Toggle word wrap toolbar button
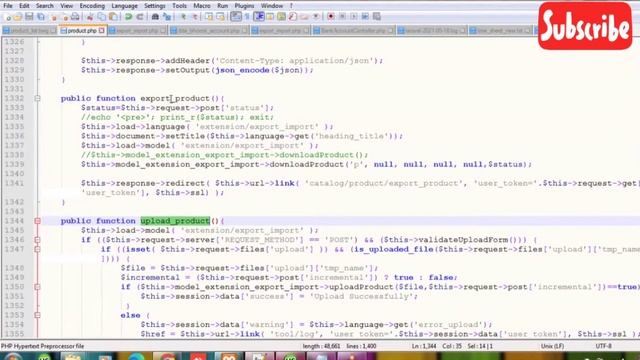The image size is (640, 360). [x=236, y=17]
